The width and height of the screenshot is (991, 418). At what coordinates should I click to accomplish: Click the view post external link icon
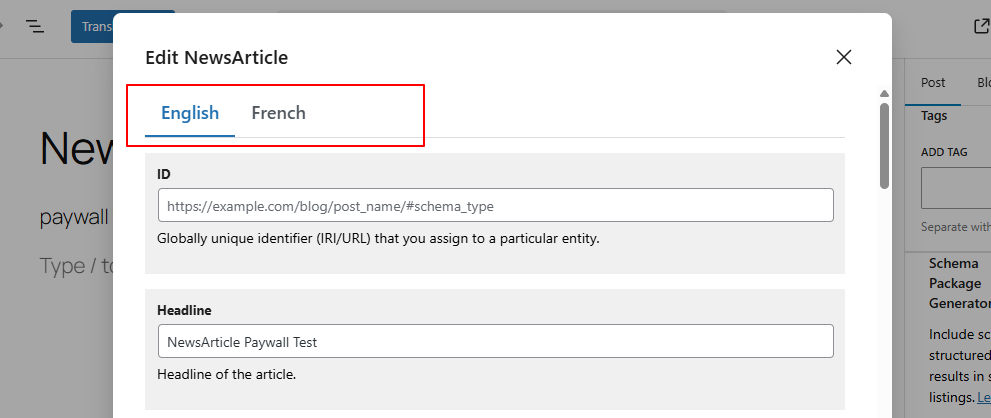(981, 27)
